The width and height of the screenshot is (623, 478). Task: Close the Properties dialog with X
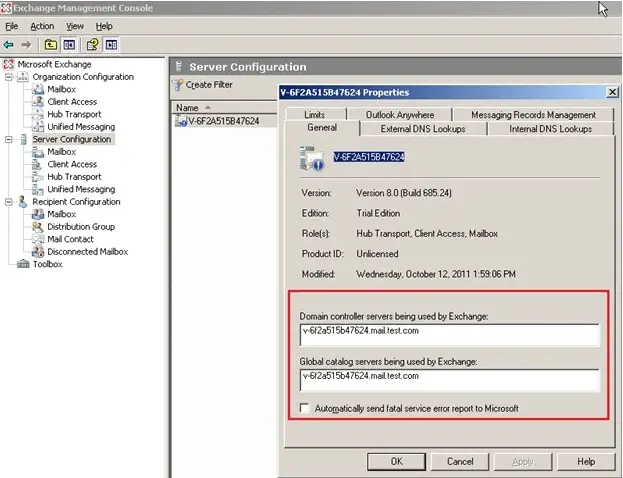point(612,92)
